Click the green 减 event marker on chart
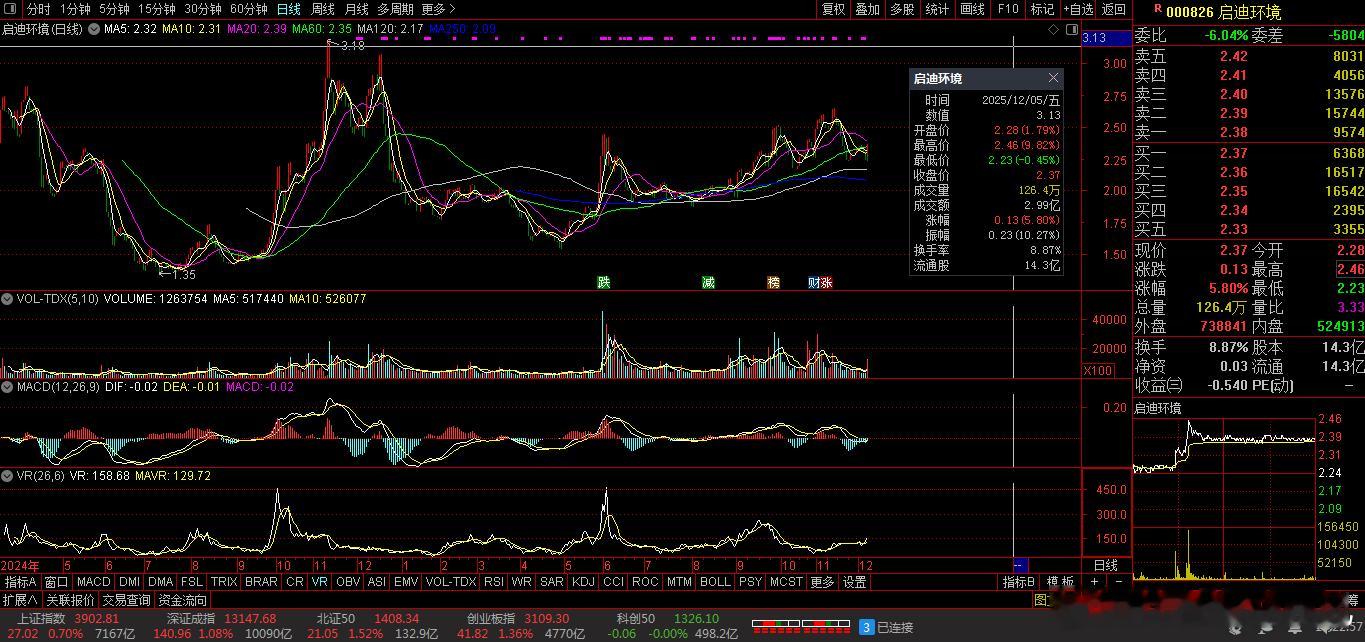The height and width of the screenshot is (642, 1365). [x=708, y=283]
